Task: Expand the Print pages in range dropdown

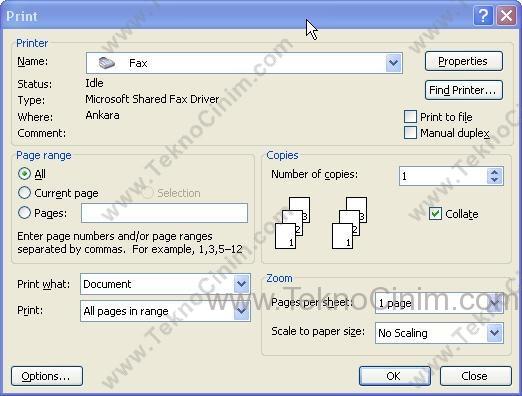Action: (241, 311)
